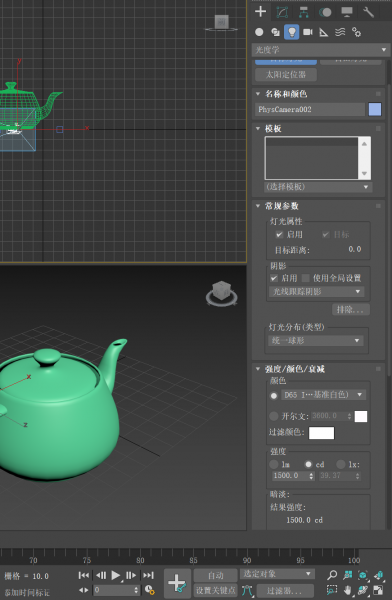This screenshot has height=600, width=392.
Task: Select the Systems gears icon
Action: 356,32
